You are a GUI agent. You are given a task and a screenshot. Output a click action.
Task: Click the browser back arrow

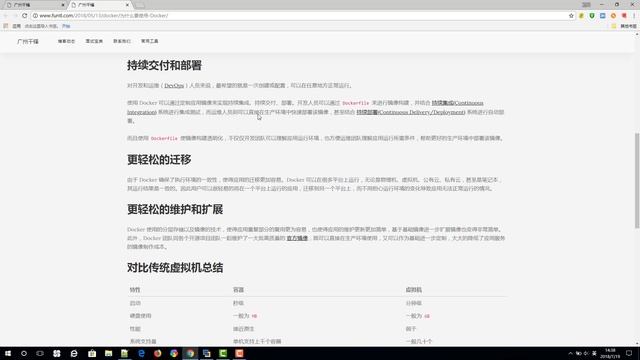pos(6,16)
